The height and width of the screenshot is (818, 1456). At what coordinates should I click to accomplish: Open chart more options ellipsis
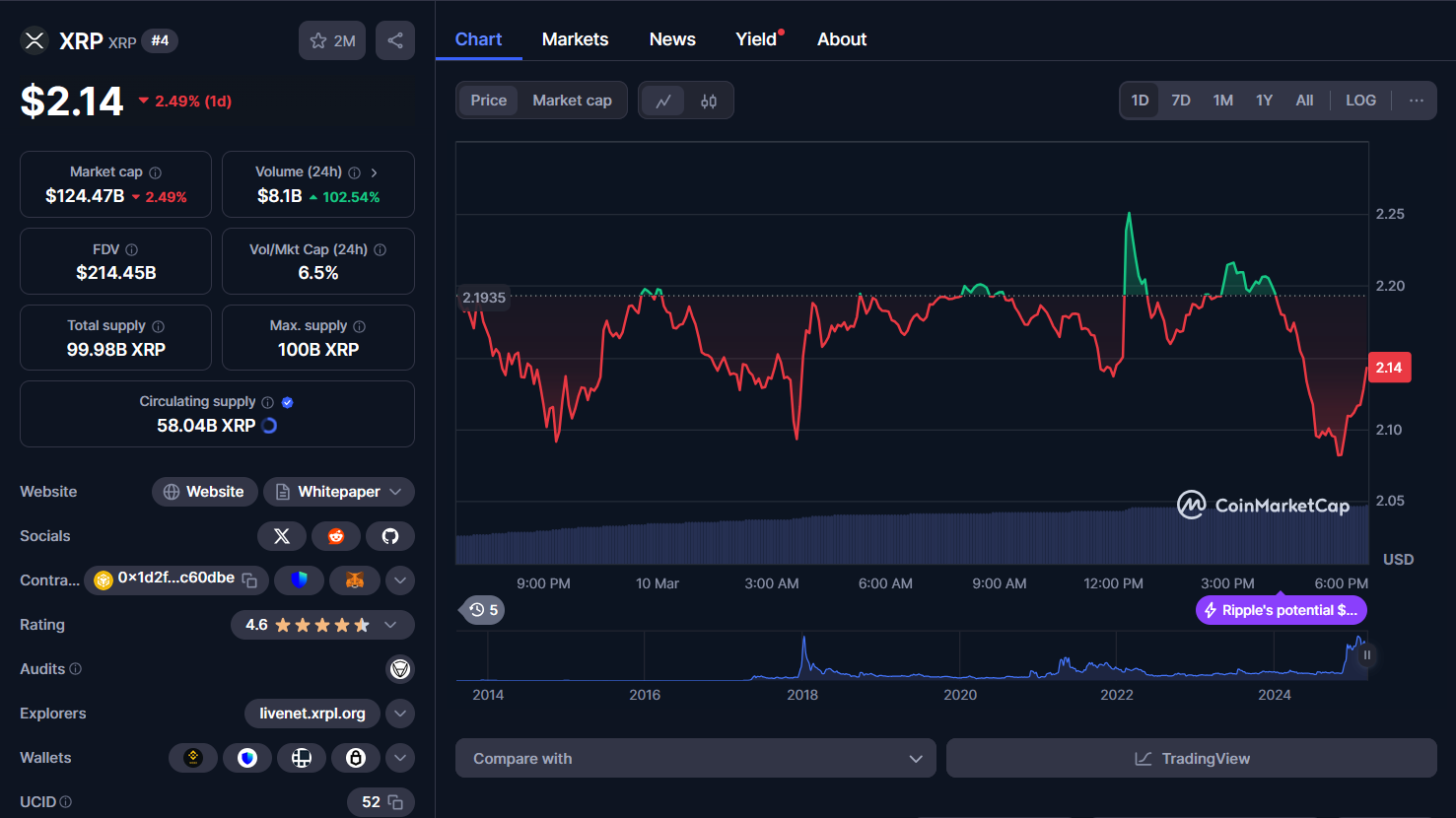pyautogui.click(x=1417, y=101)
